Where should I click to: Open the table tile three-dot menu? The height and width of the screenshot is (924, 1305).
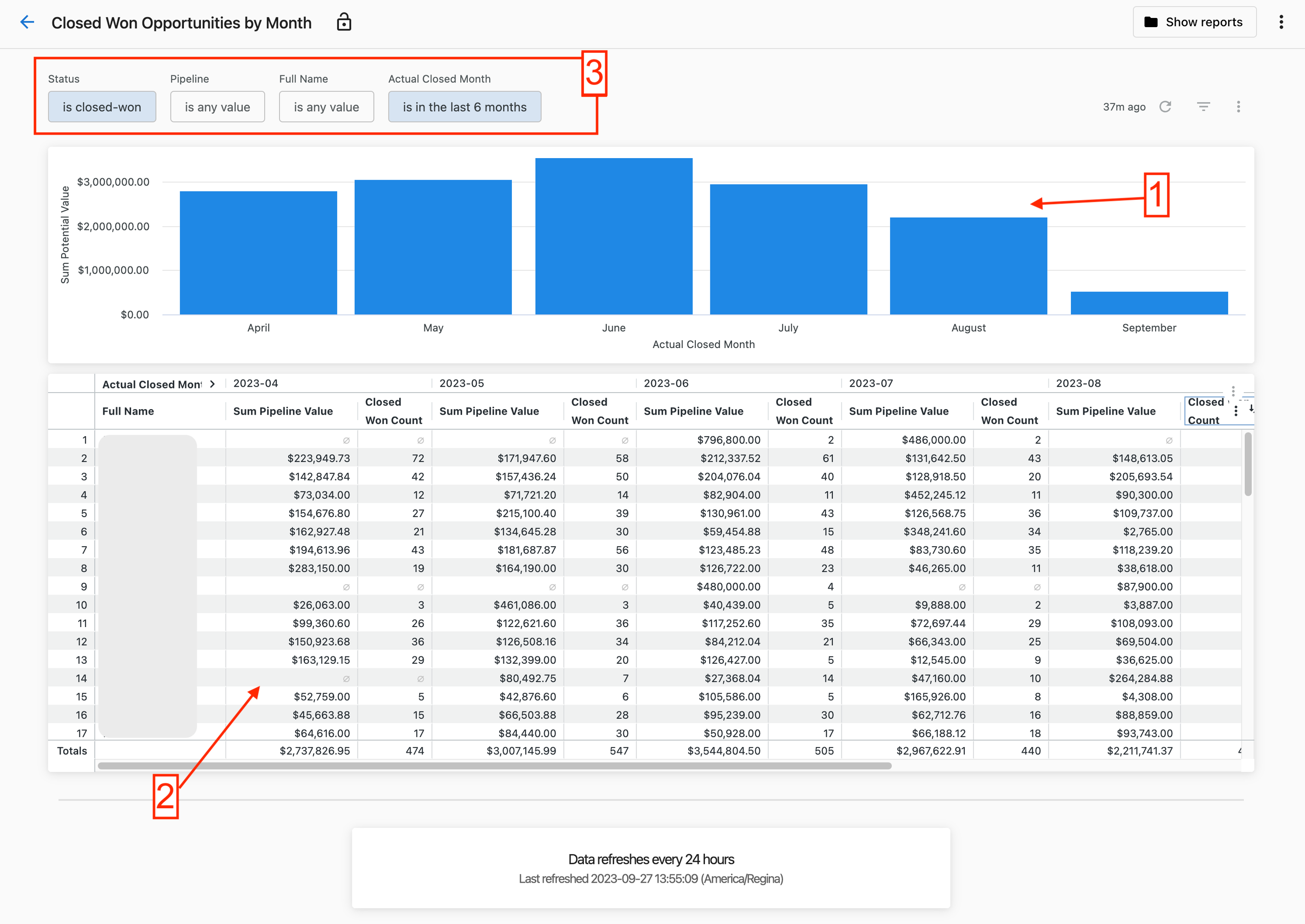click(1233, 391)
